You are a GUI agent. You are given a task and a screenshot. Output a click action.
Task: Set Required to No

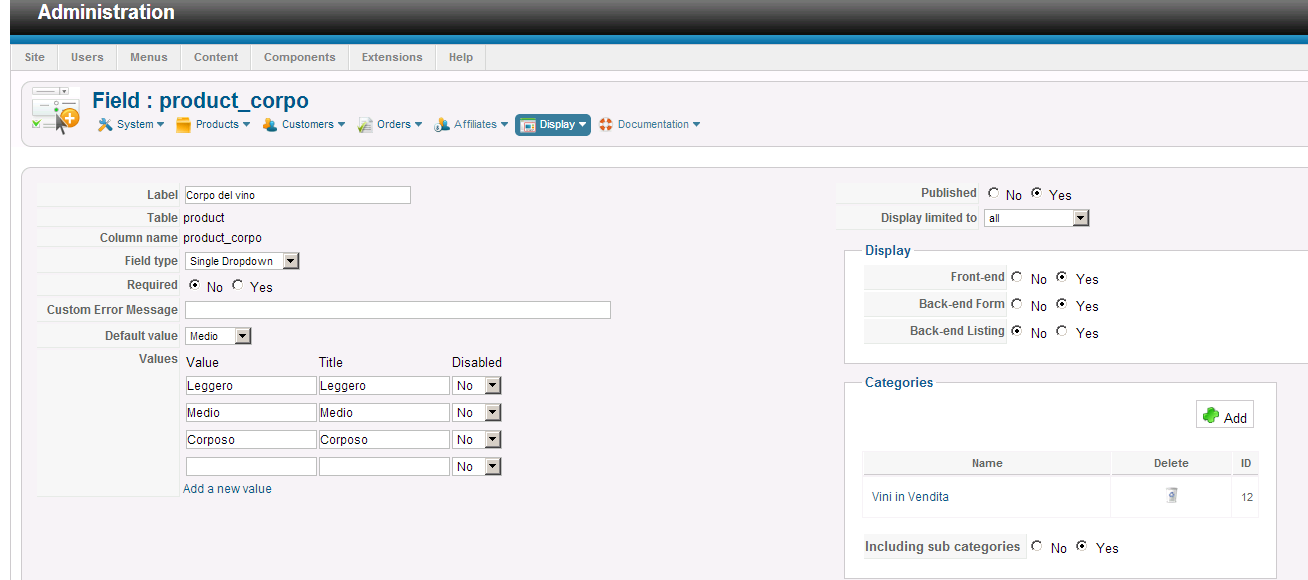194,285
